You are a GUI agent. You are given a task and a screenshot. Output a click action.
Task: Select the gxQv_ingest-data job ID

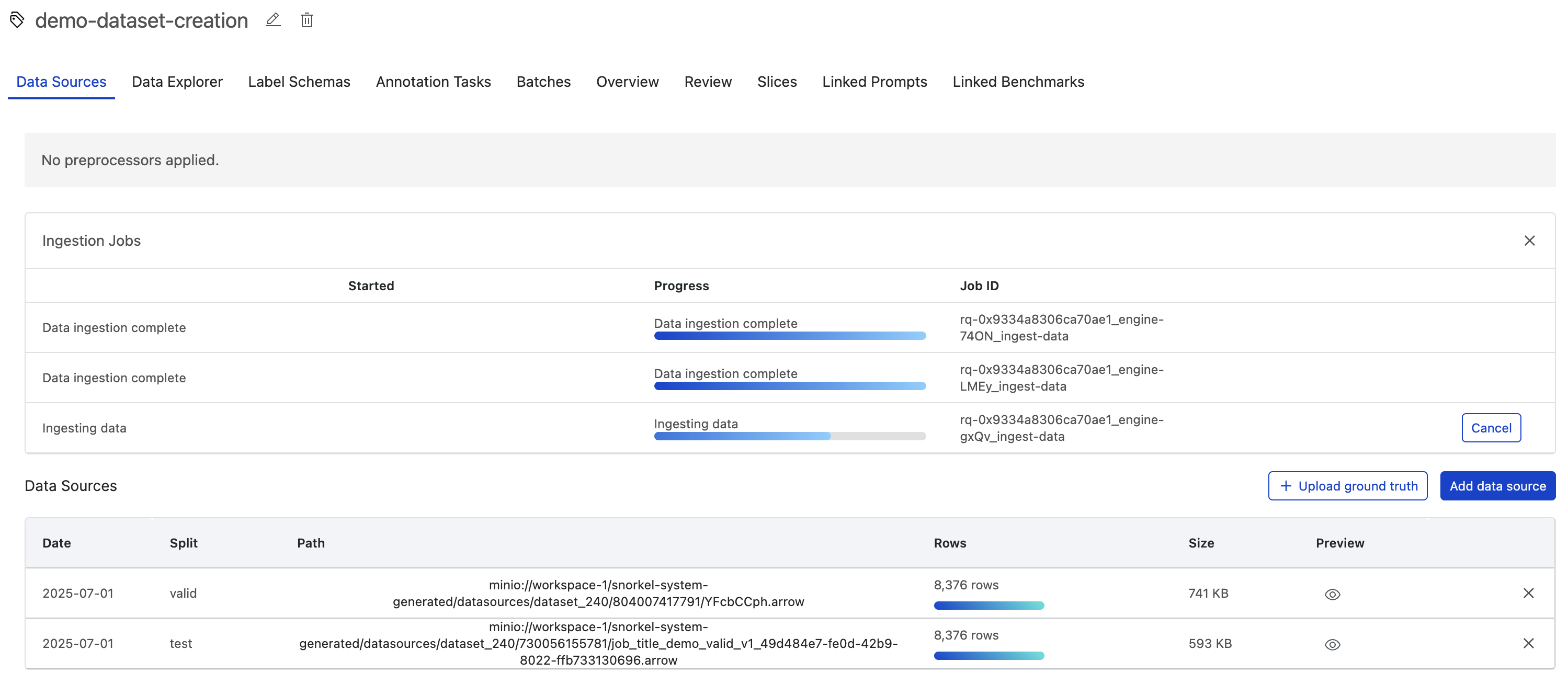point(1061,428)
